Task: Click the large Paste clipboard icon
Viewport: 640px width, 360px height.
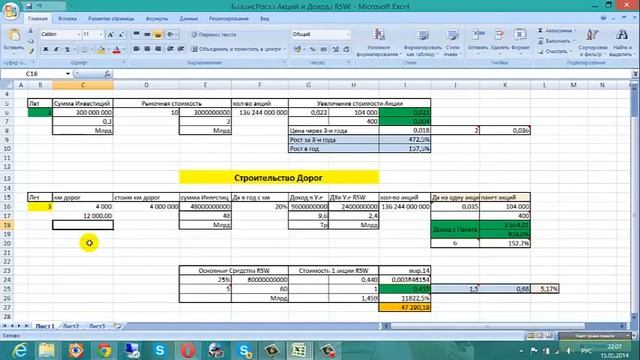Action: (x=14, y=36)
